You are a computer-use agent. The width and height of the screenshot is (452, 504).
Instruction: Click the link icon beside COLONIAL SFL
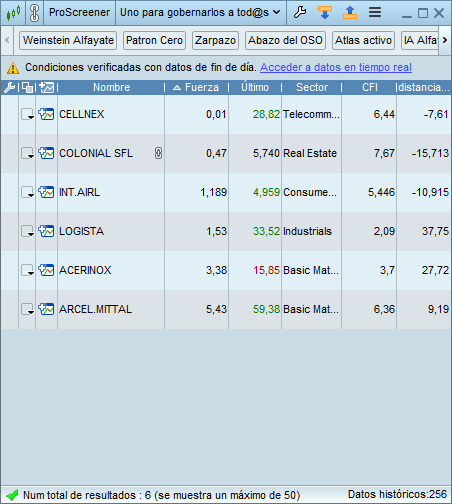tap(158, 153)
